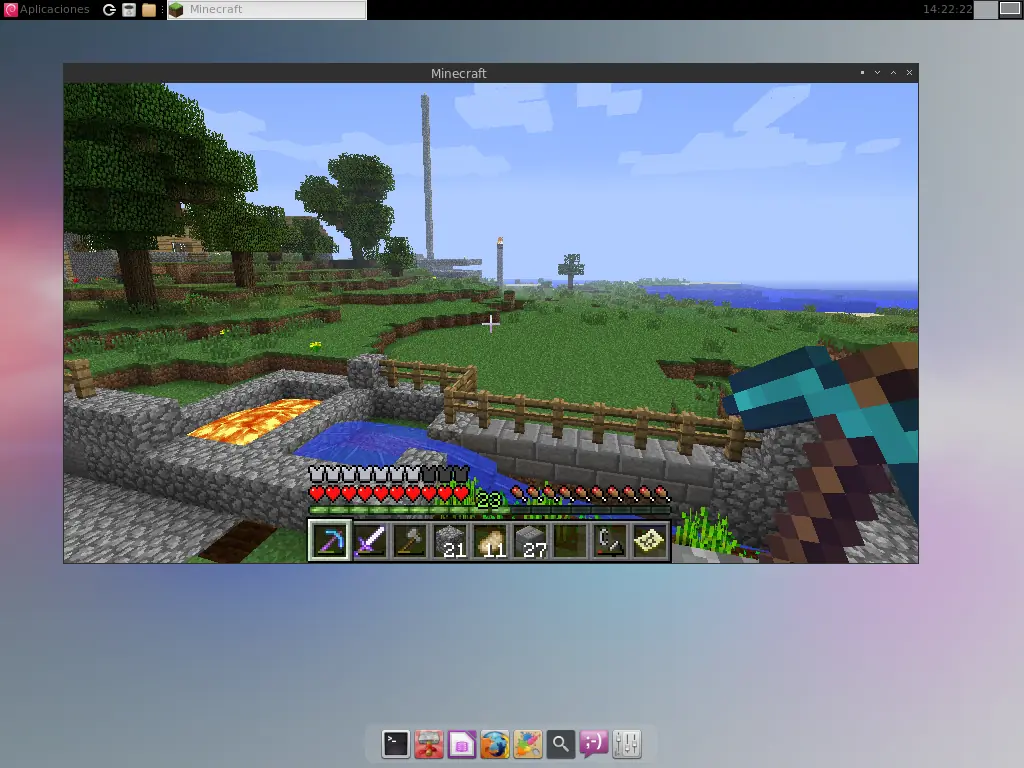1024x768 pixels.
Task: Select the cobblestone stack showing 21
Action: (451, 541)
